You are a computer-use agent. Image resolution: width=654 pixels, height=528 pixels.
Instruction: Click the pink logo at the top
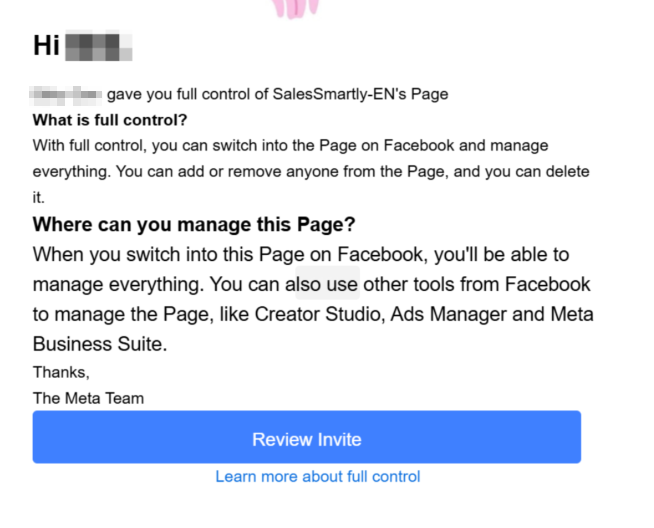[x=295, y=8]
